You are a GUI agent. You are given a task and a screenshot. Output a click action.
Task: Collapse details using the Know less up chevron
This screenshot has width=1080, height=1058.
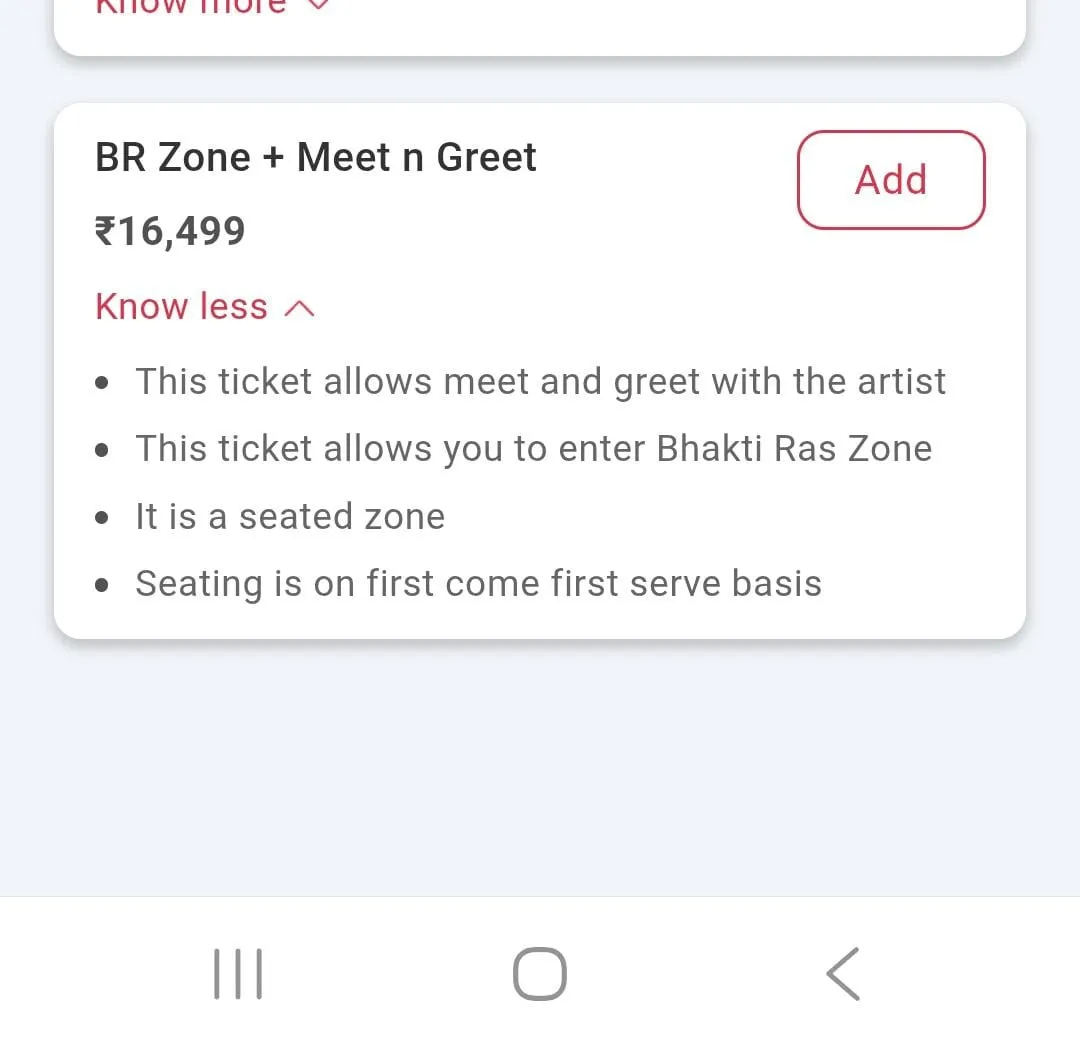[299, 309]
